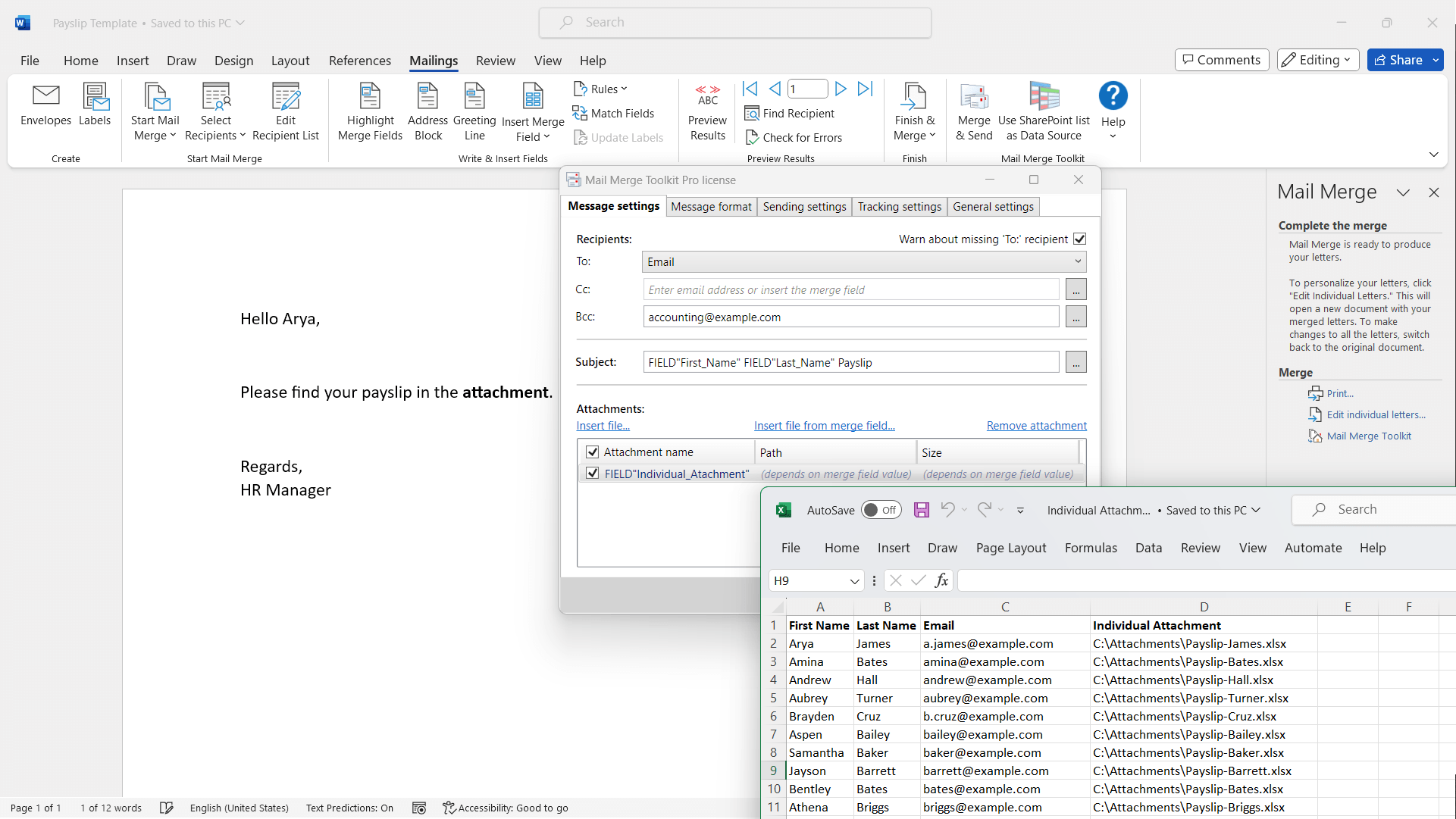1456x819 pixels.
Task: Click the Subject field containing payslip merge fields
Action: click(x=850, y=361)
